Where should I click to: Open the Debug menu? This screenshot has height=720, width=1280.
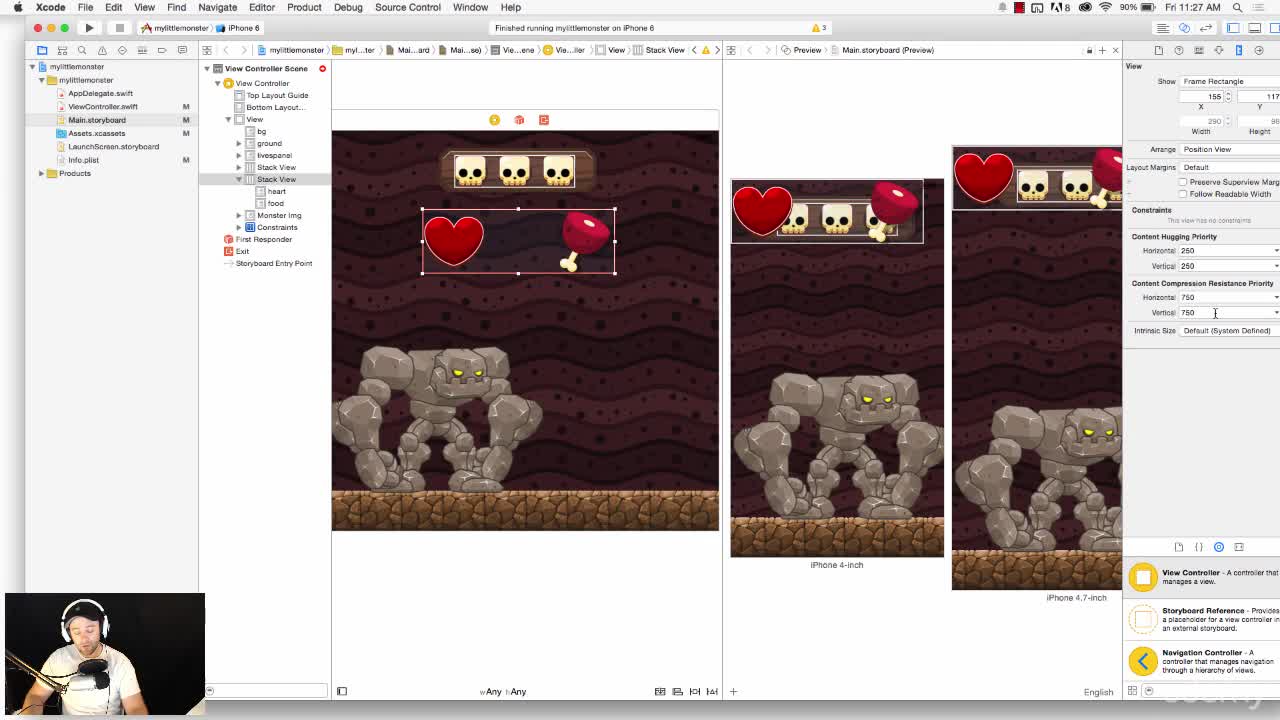point(348,7)
